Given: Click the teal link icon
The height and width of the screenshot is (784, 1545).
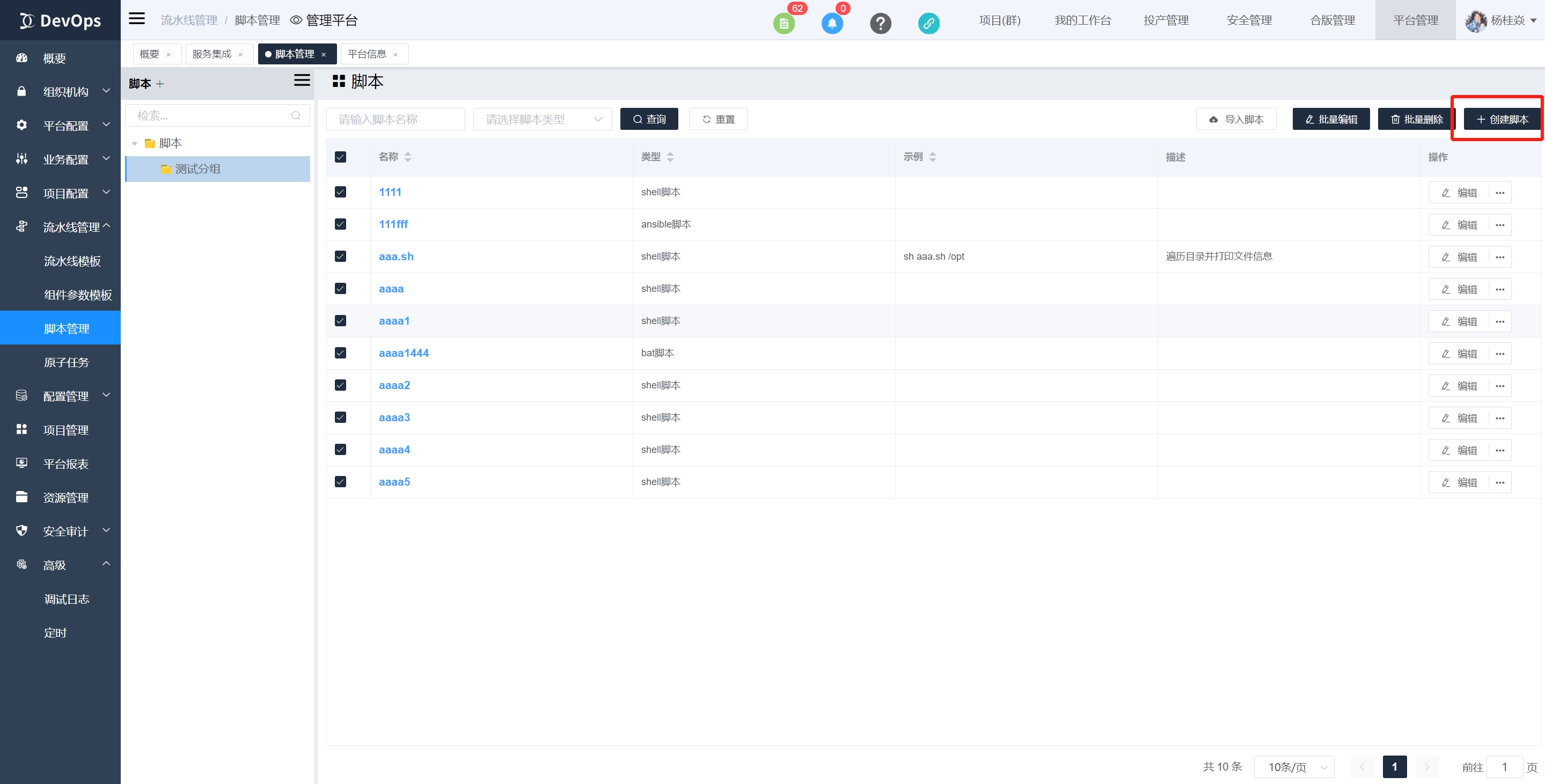Looking at the screenshot, I should click(x=928, y=24).
